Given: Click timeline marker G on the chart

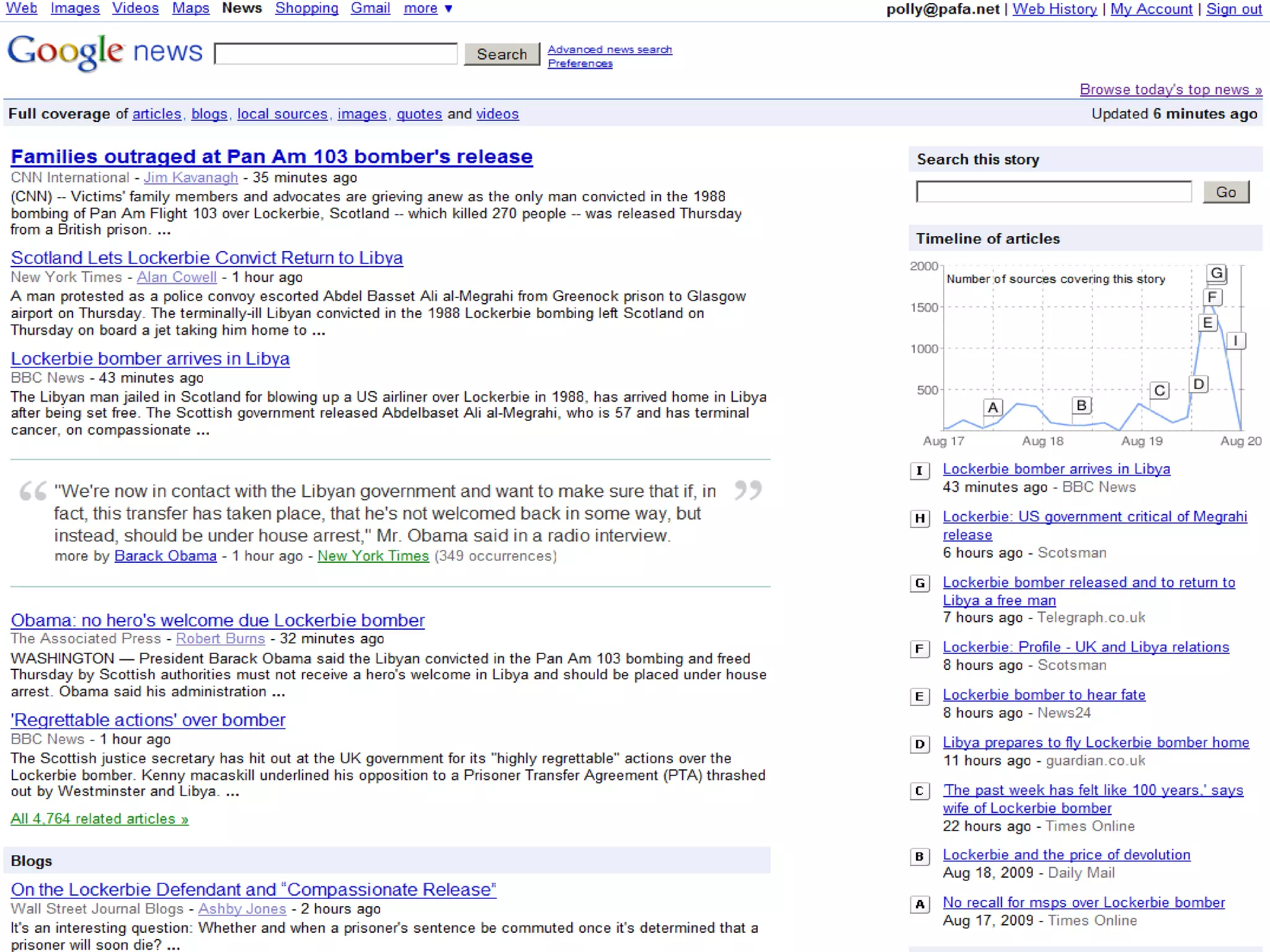Looking at the screenshot, I should (x=1216, y=273).
